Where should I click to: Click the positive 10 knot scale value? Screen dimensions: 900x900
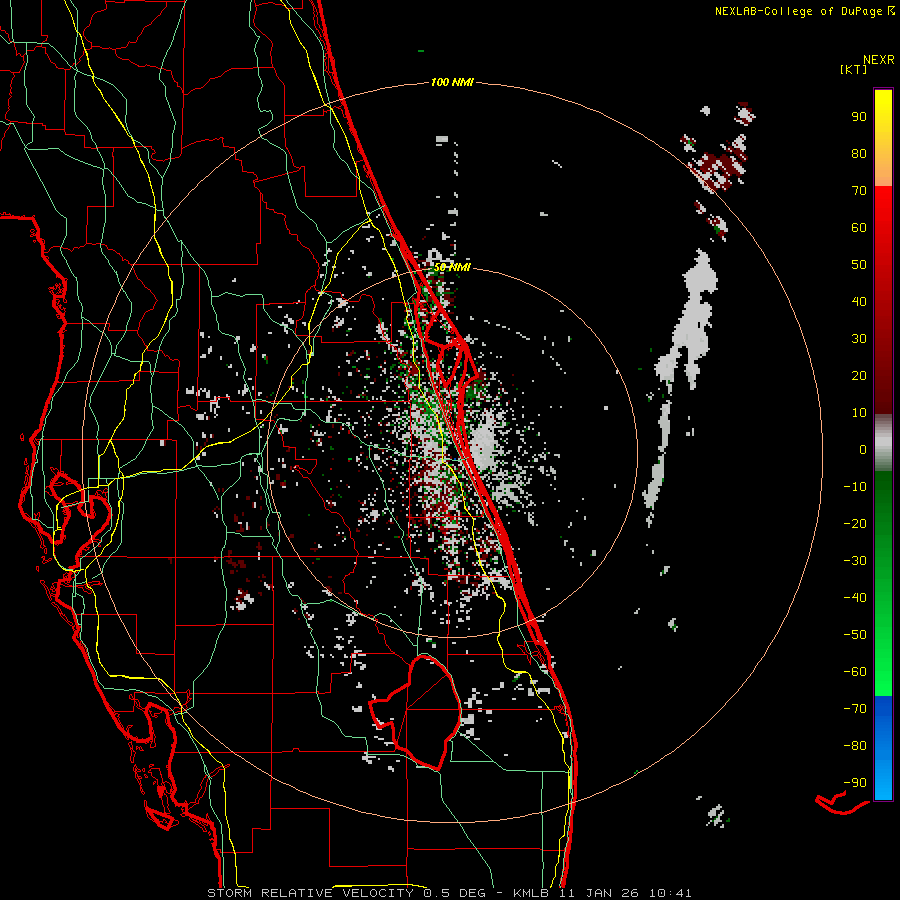[859, 413]
